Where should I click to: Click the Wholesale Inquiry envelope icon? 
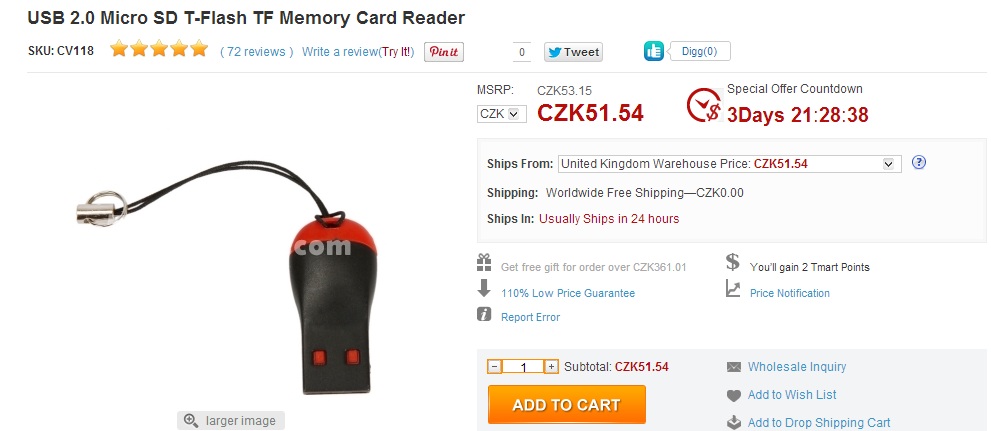733,367
